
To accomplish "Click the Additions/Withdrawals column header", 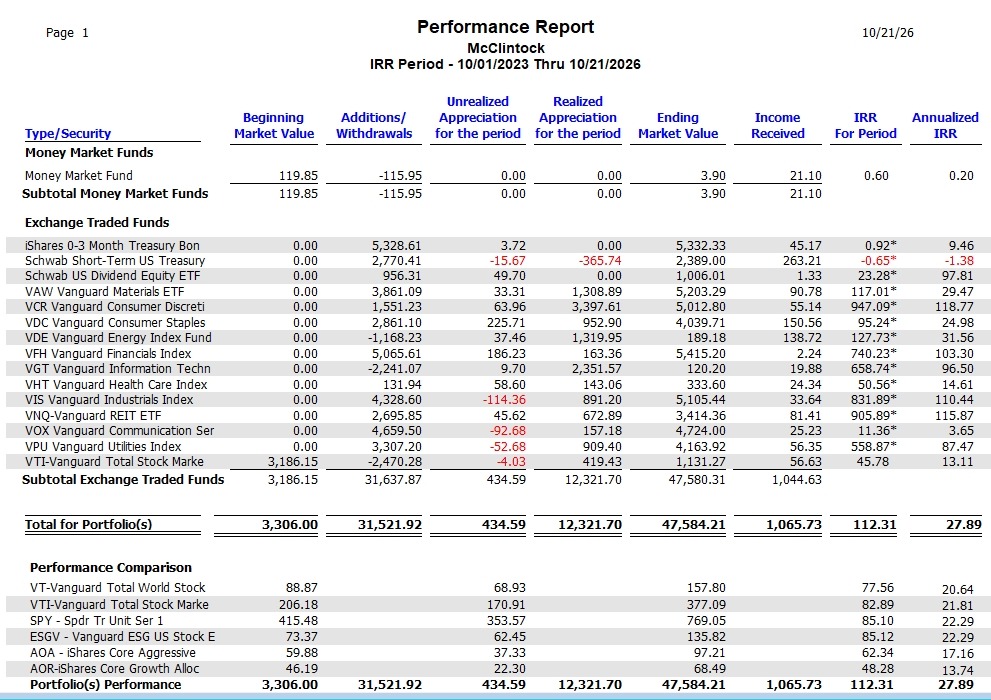I will [374, 125].
